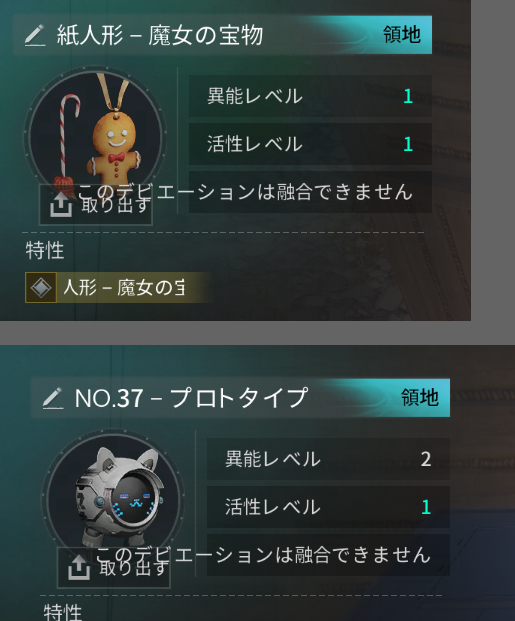Click the fusion unavailable message on the 紙人形 card

click(245, 192)
